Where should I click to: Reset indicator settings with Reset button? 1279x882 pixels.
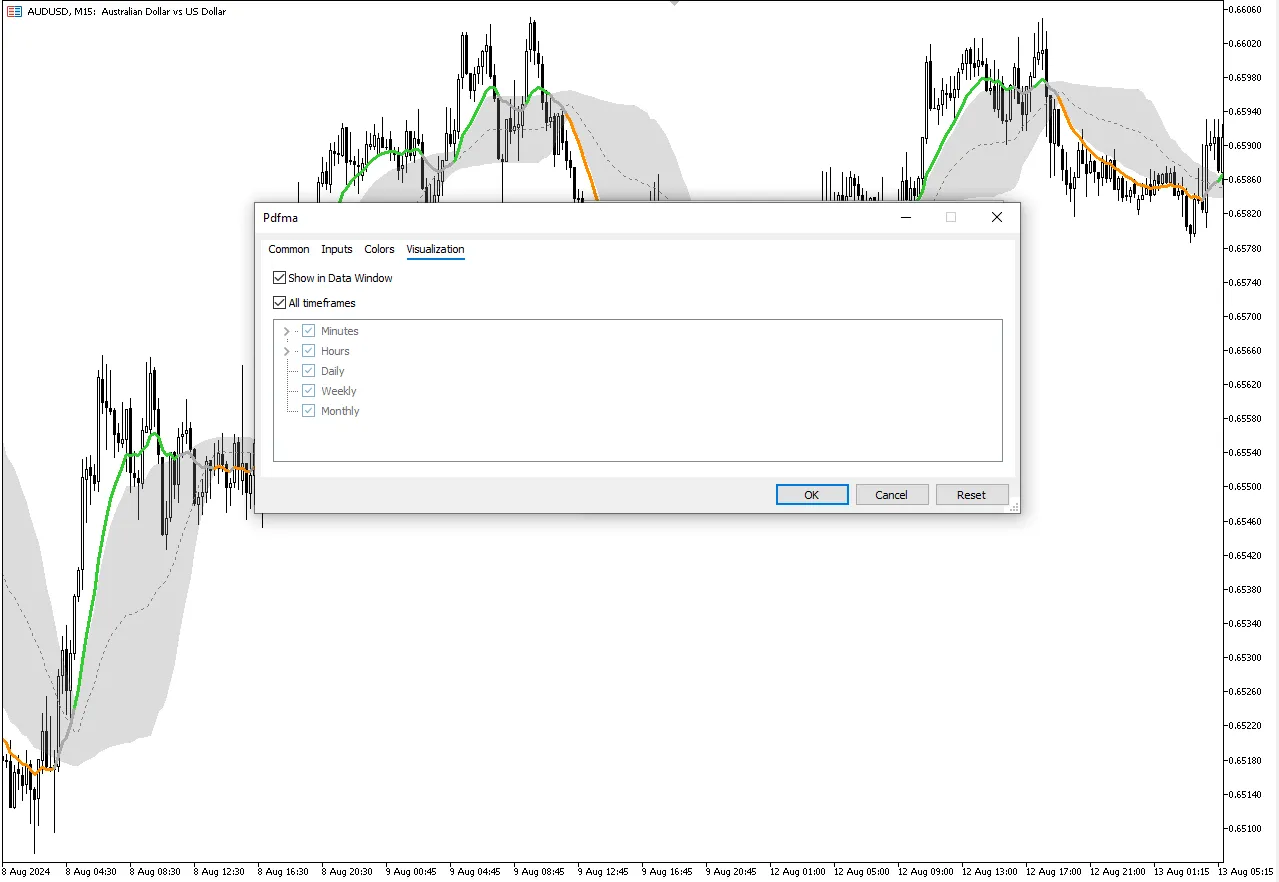click(971, 495)
